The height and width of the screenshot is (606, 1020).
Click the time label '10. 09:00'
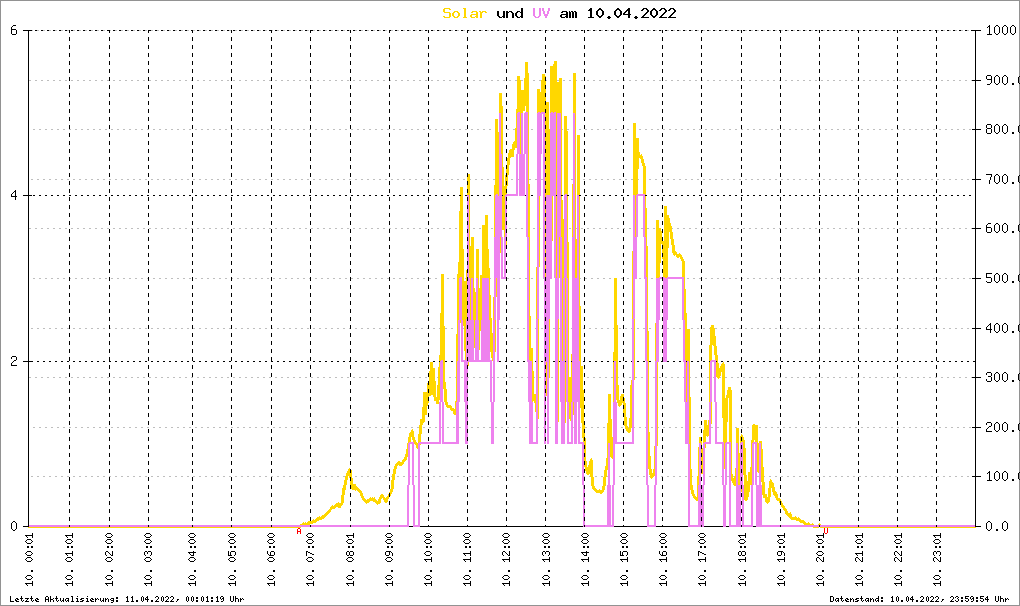pos(389,560)
